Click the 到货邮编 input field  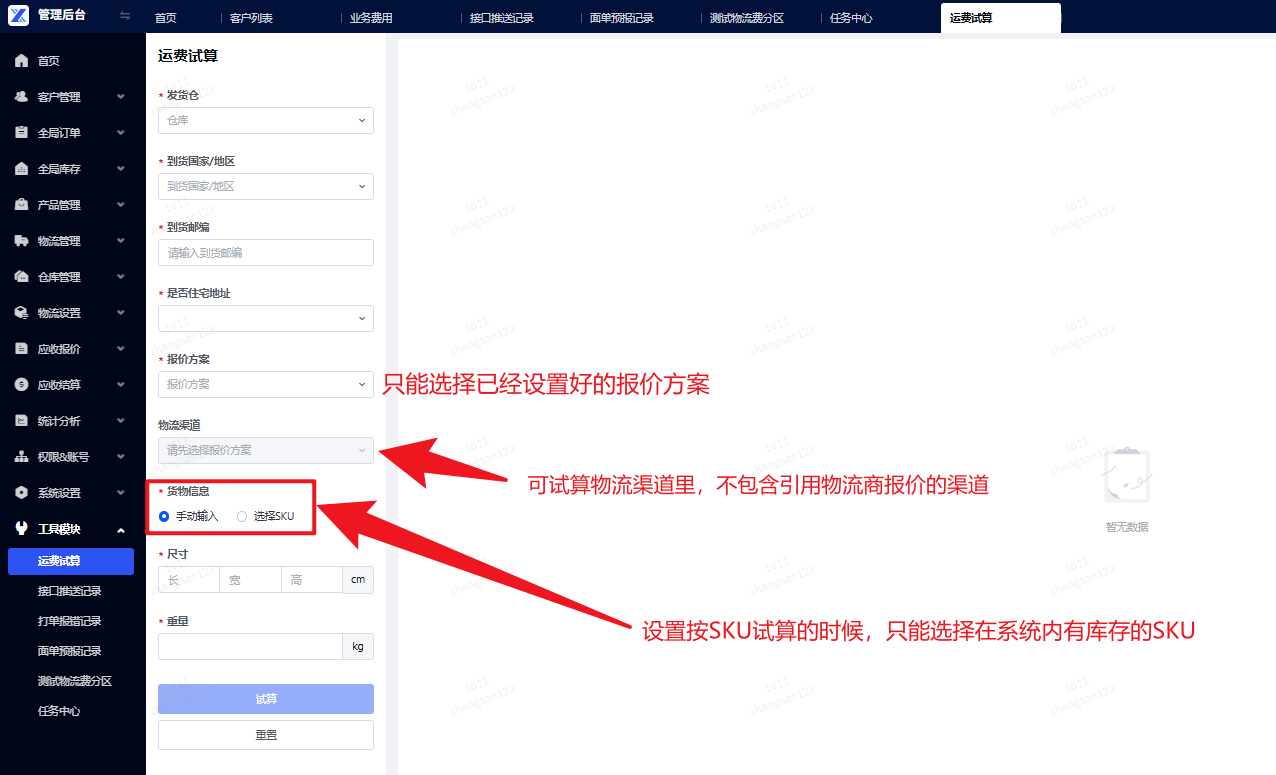pyautogui.click(x=266, y=252)
